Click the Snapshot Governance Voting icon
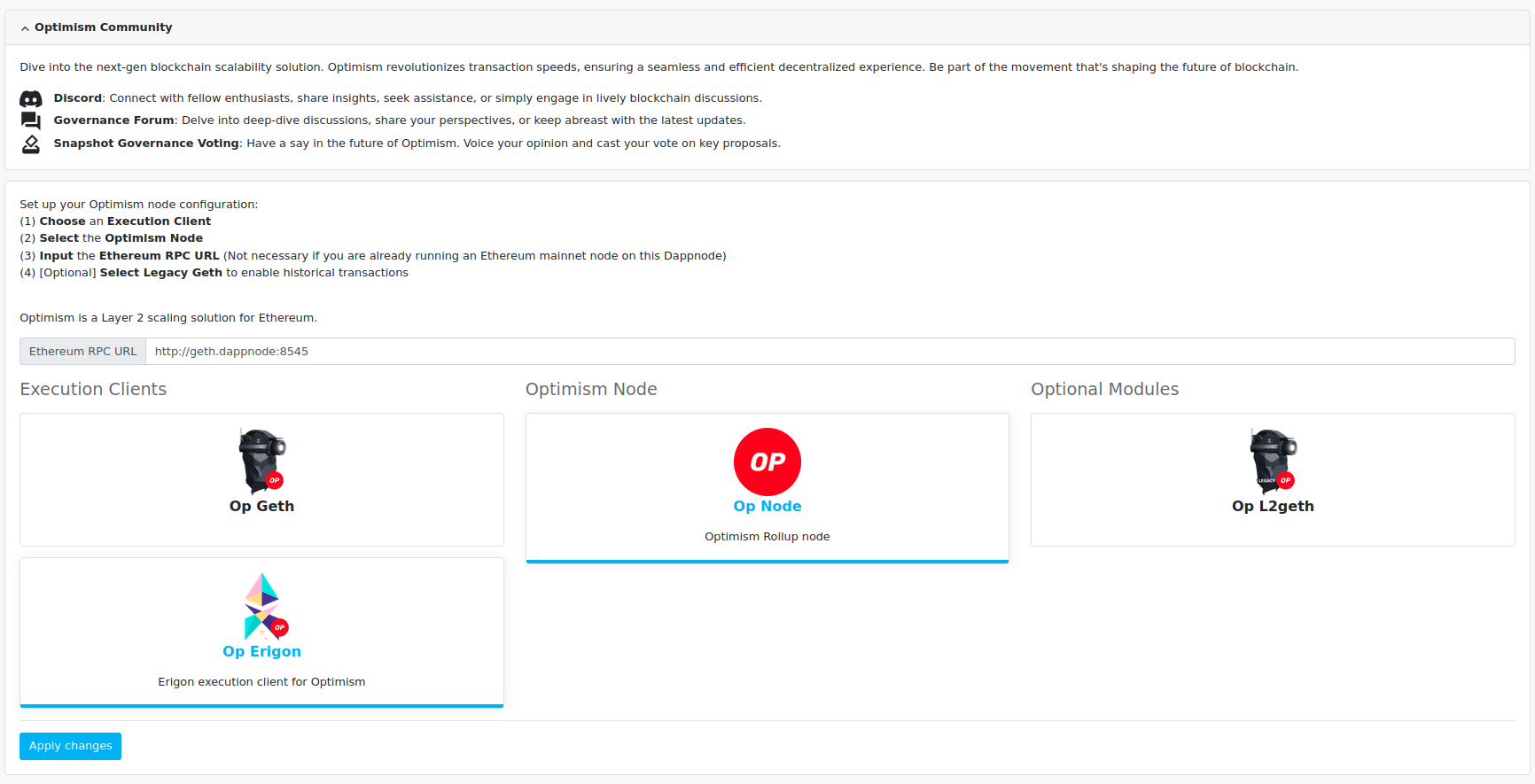The image size is (1535, 784). click(x=31, y=144)
